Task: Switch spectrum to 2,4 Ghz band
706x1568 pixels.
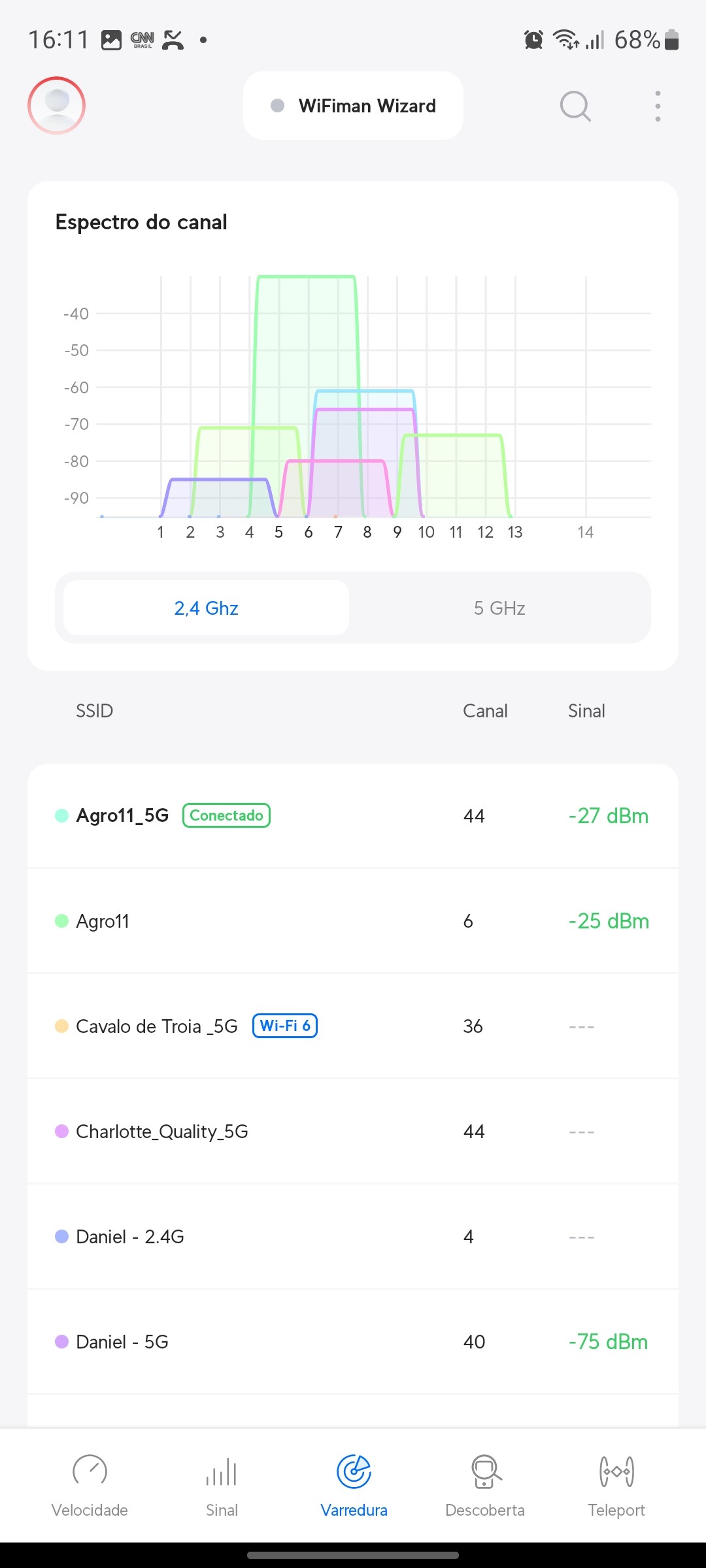Action: [x=206, y=608]
